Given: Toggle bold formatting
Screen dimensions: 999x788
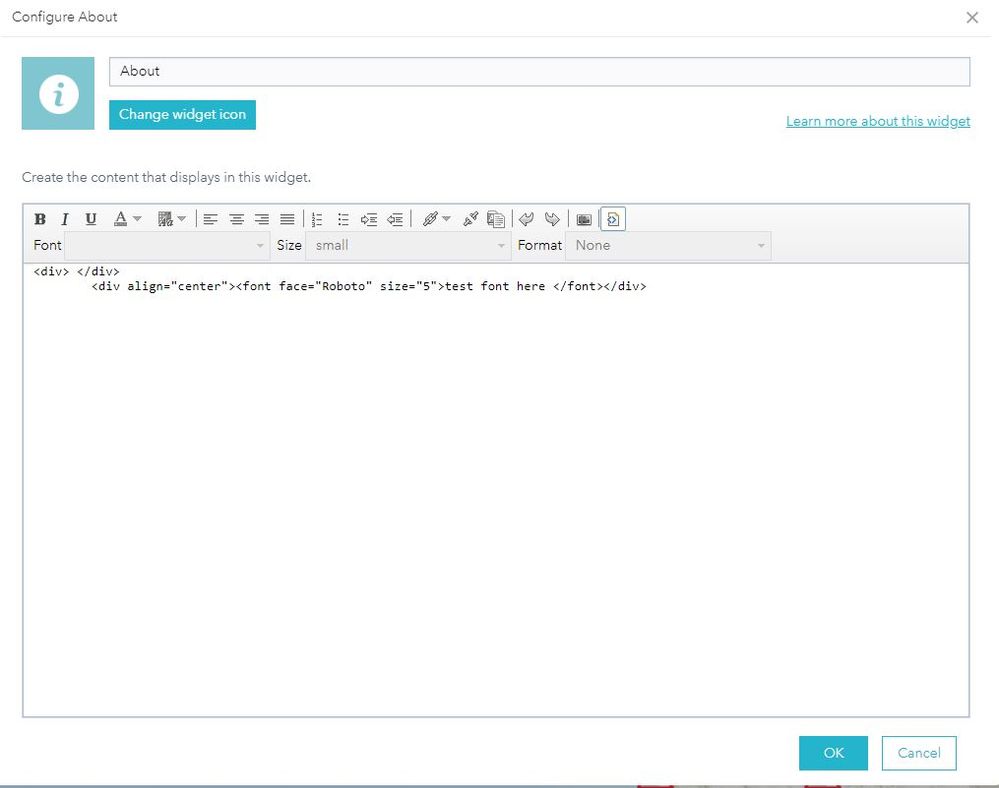Looking at the screenshot, I should 40,219.
